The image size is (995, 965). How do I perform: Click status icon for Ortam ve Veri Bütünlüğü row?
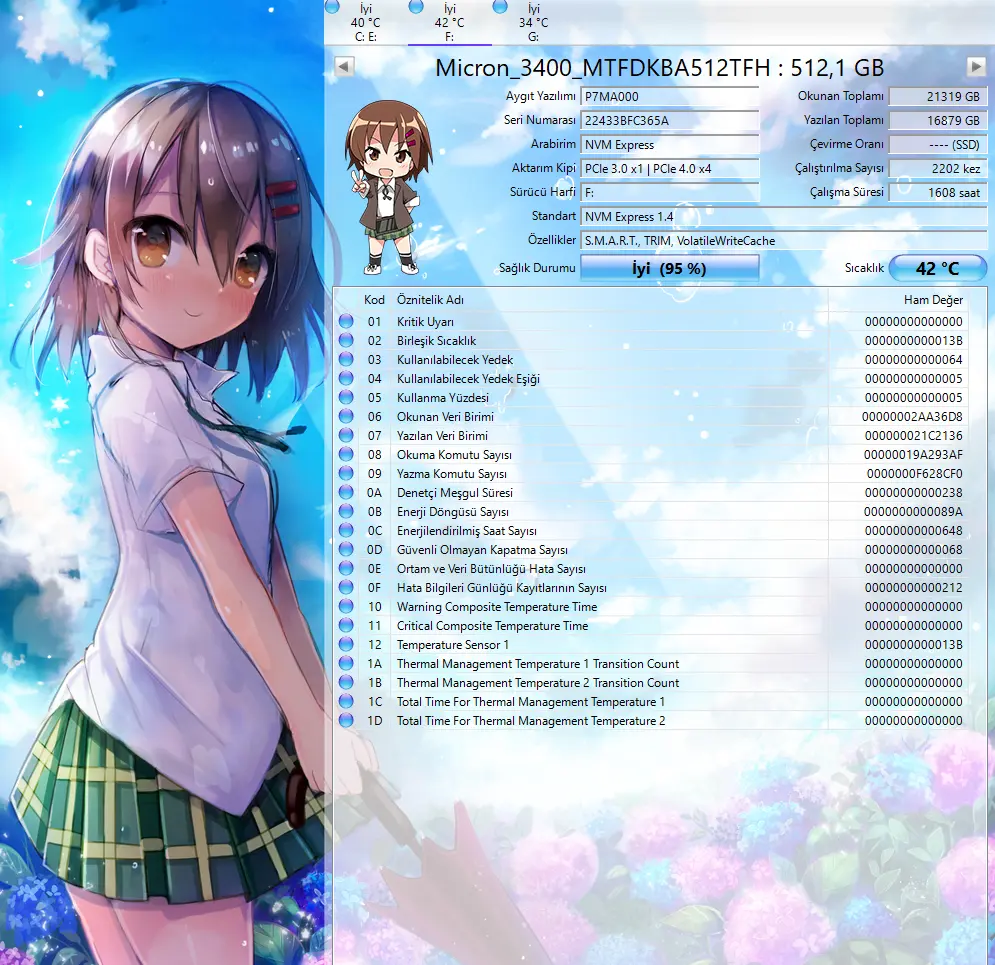(x=346, y=568)
